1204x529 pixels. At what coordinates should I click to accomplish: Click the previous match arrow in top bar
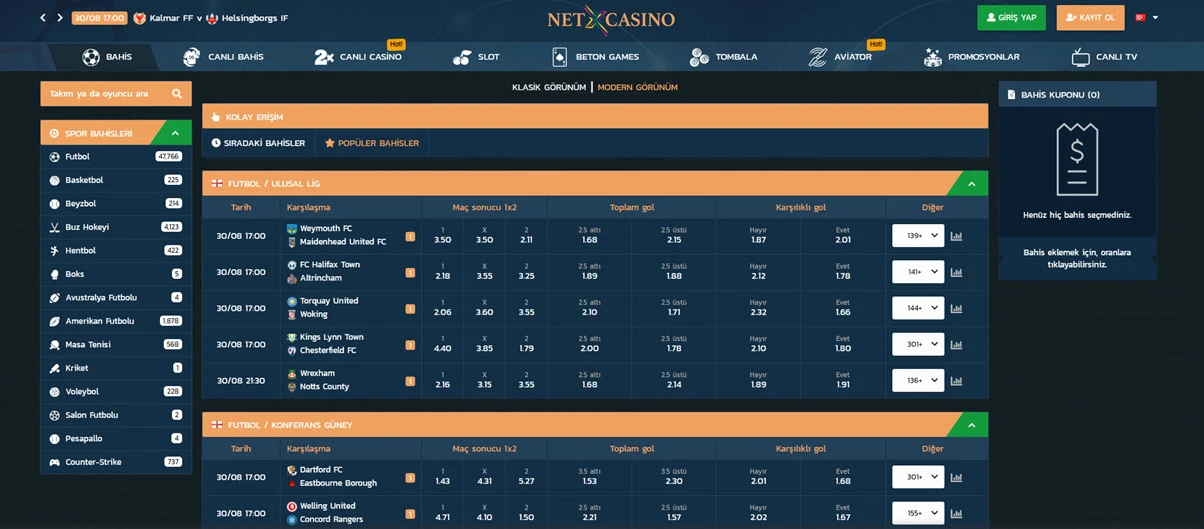pyautogui.click(x=43, y=18)
